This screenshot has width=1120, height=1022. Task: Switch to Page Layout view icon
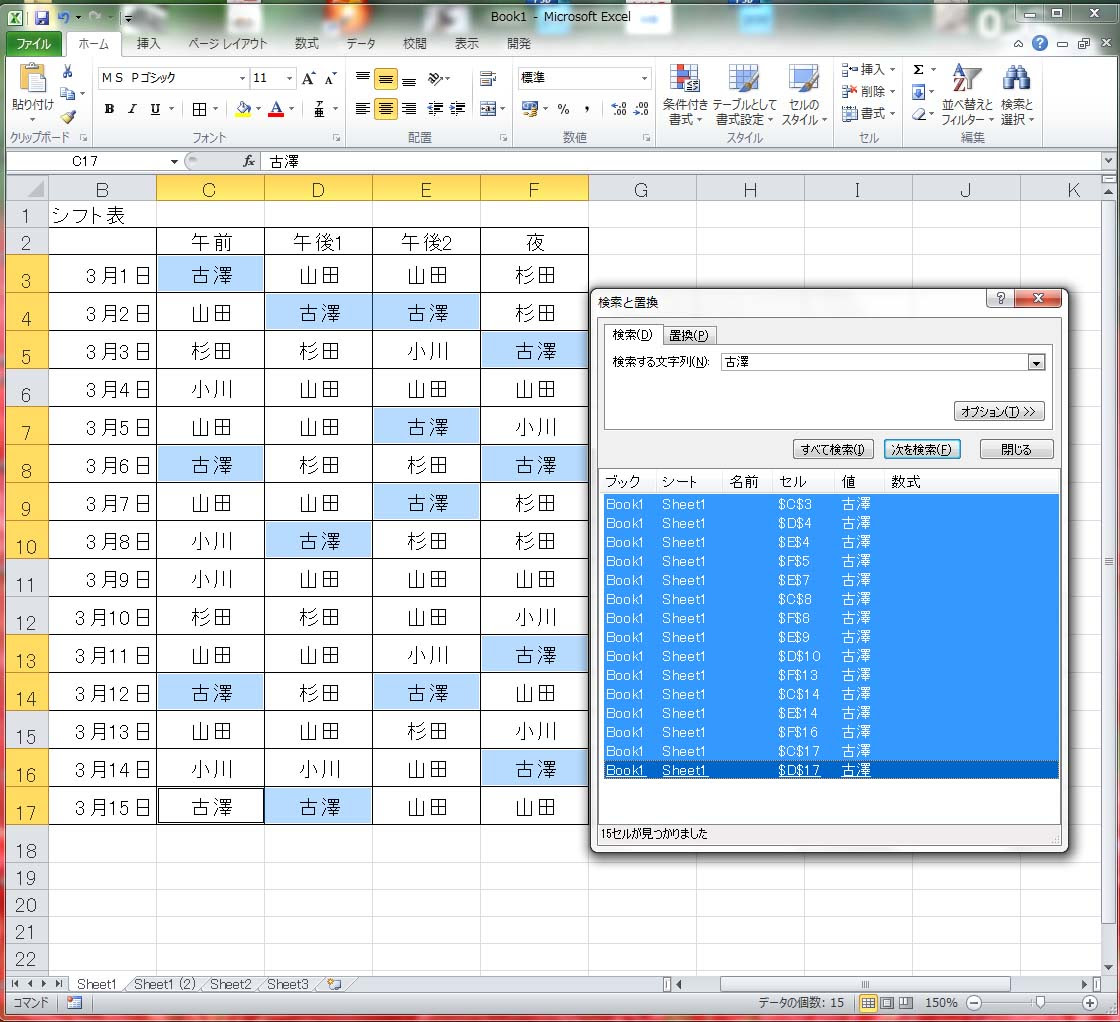(x=886, y=1003)
